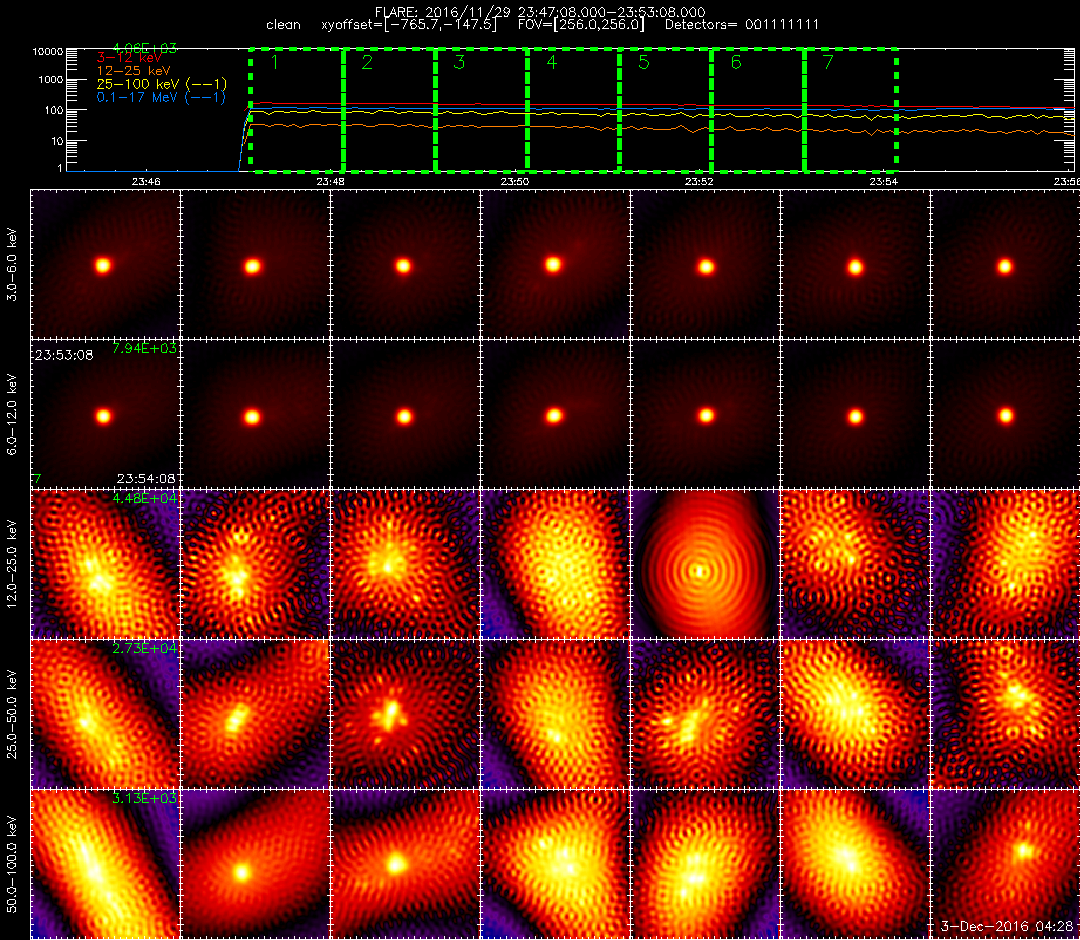1080x940 pixels.
Task: Click the 'Detectors= 001111111' text
Action: (742, 25)
